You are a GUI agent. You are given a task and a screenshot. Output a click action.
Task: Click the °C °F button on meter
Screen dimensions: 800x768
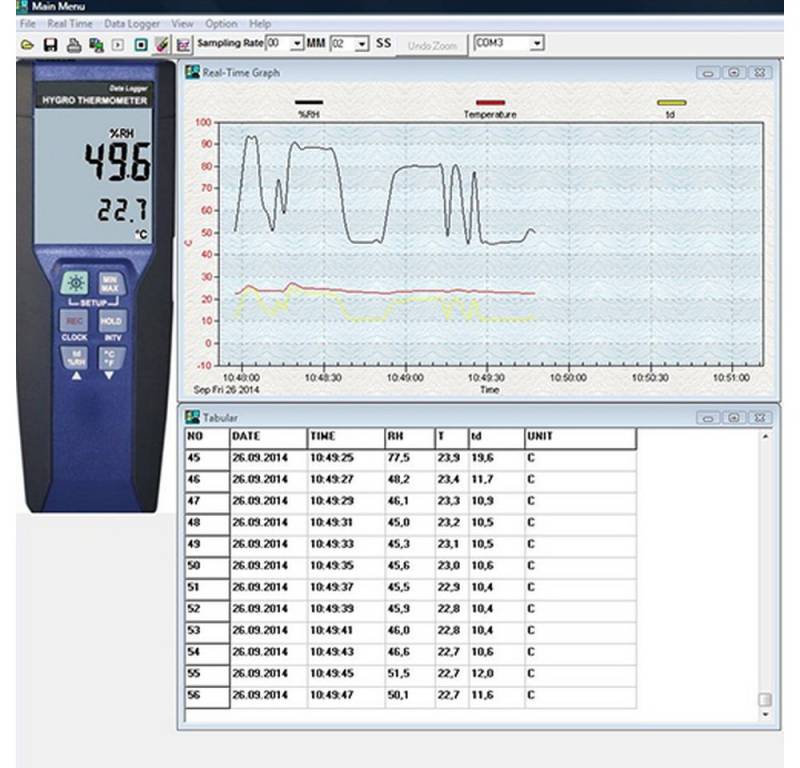pyautogui.click(x=110, y=358)
